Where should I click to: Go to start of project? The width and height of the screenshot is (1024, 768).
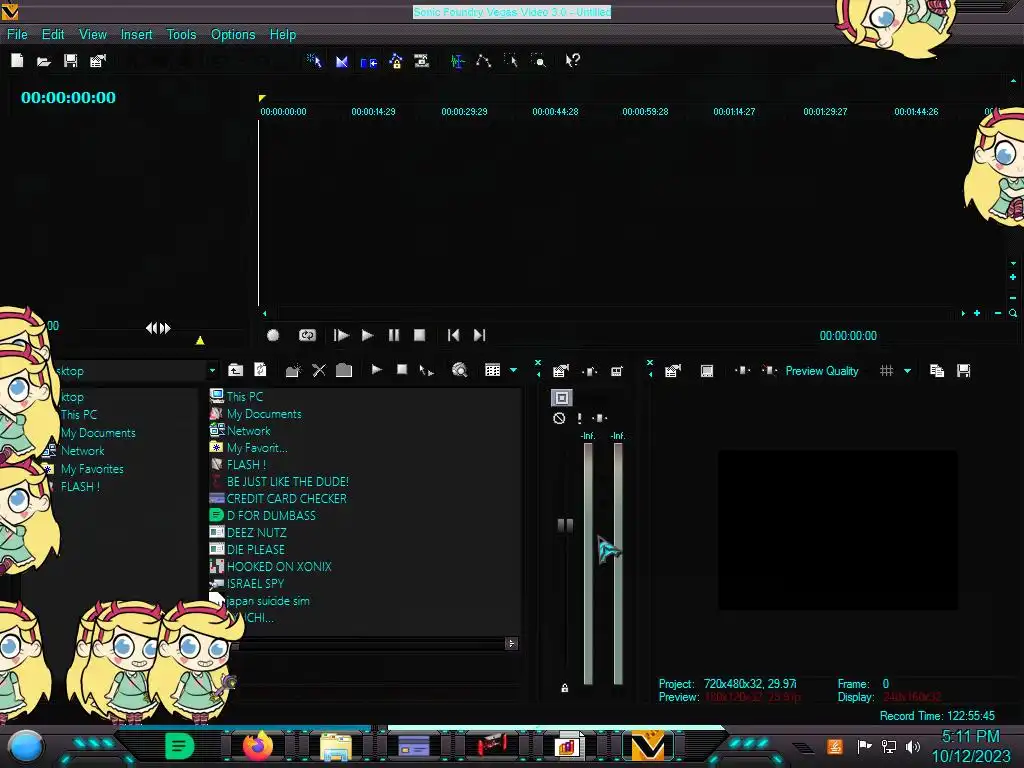pos(453,335)
